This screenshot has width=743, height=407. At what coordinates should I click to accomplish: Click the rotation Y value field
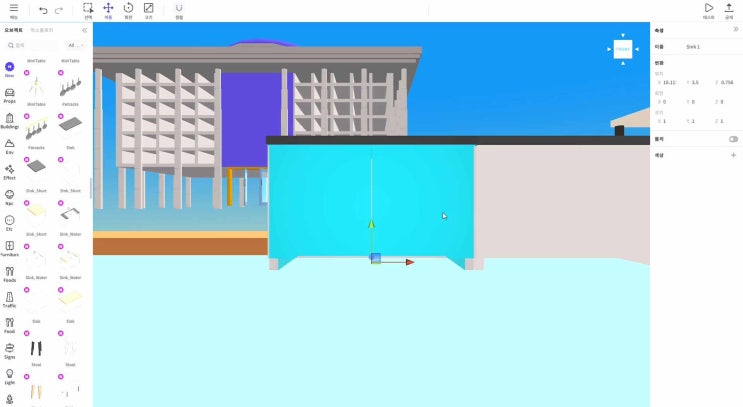(x=698, y=102)
